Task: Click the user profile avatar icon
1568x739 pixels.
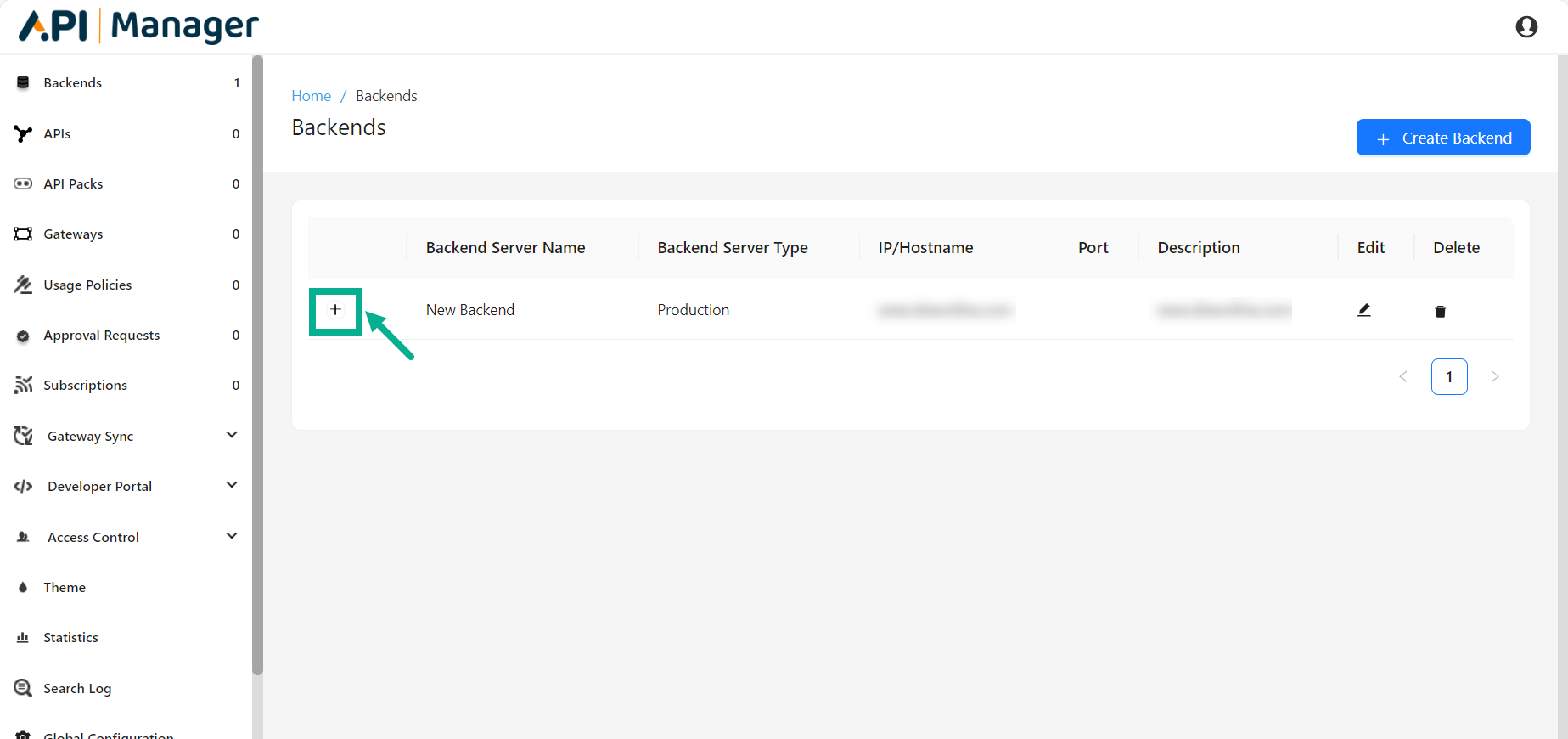Action: (x=1526, y=27)
